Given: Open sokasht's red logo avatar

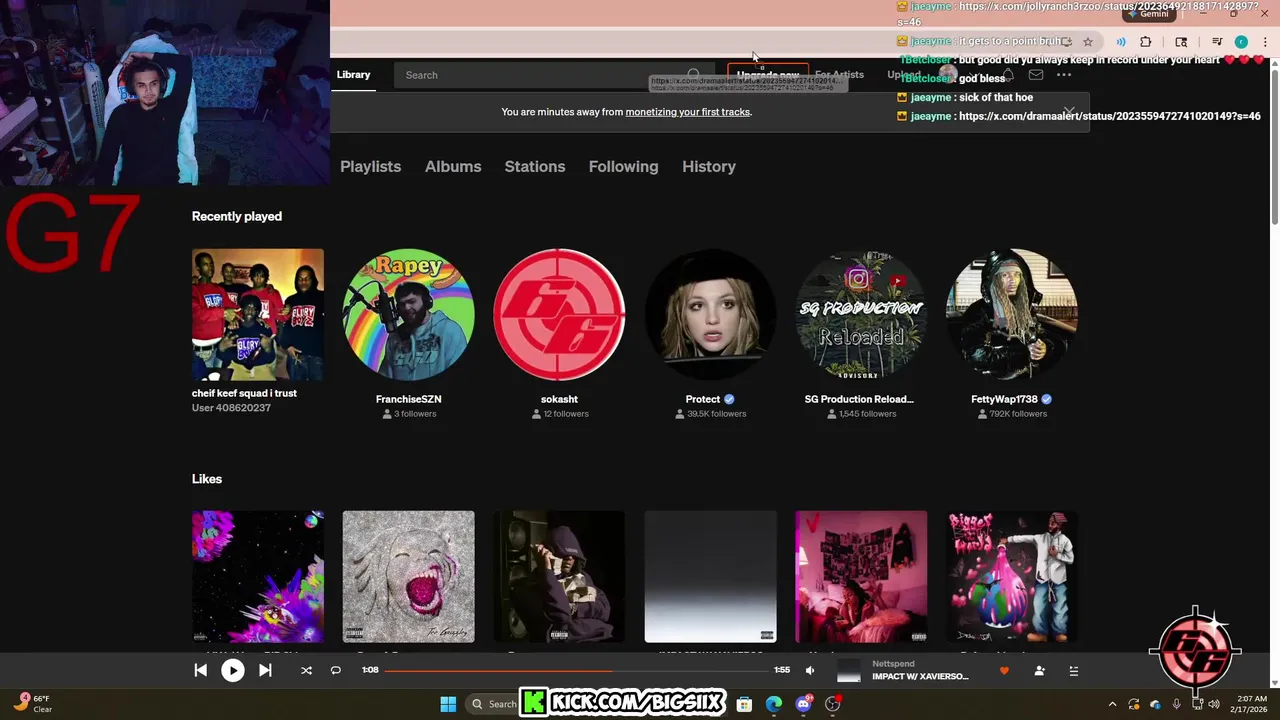Looking at the screenshot, I should click(559, 315).
